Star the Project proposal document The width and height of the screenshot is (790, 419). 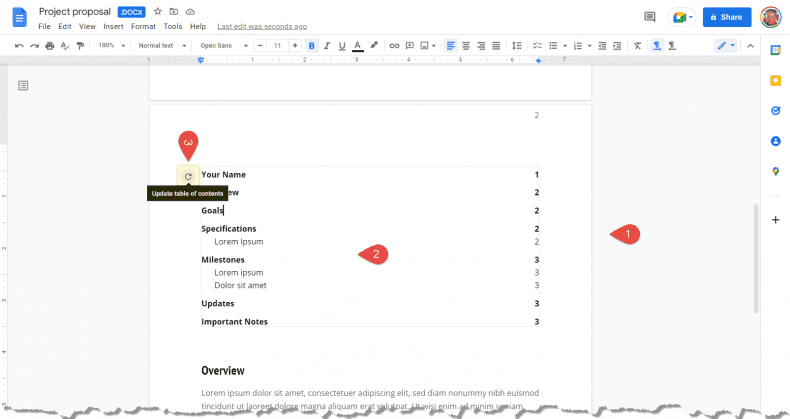pos(157,11)
